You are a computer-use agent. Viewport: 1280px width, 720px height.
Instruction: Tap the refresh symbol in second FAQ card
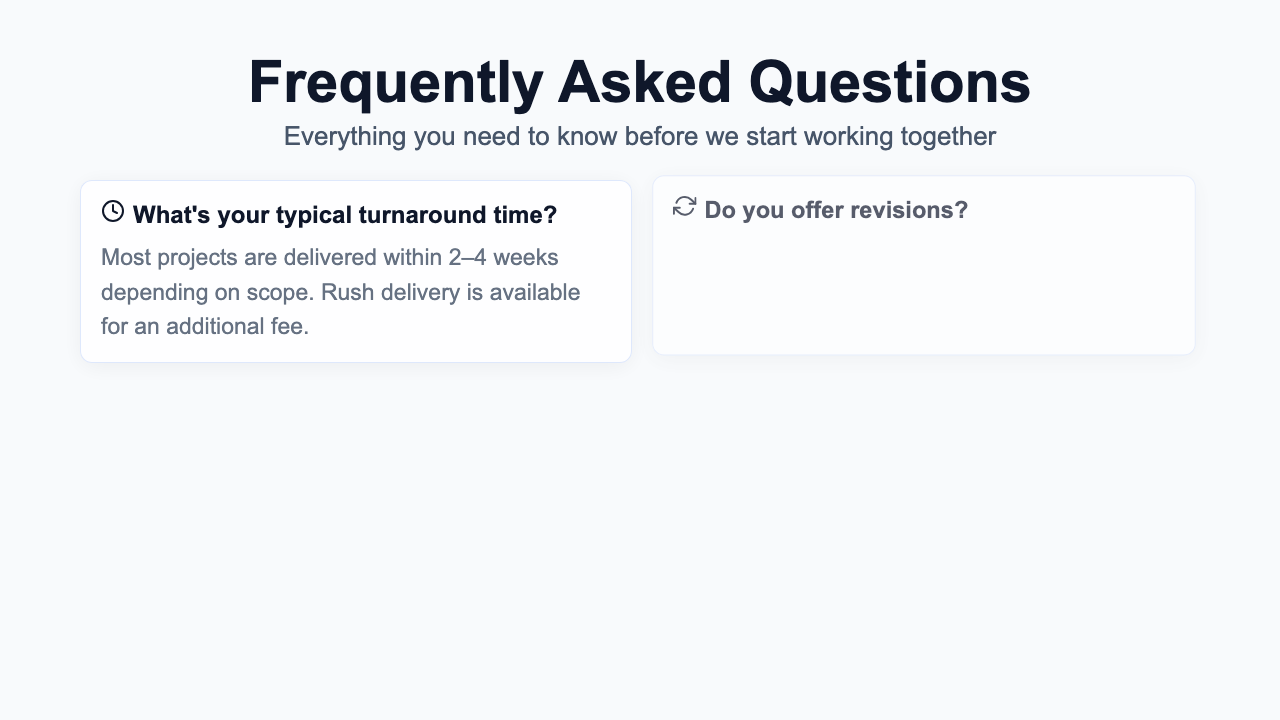pyautogui.click(x=684, y=206)
